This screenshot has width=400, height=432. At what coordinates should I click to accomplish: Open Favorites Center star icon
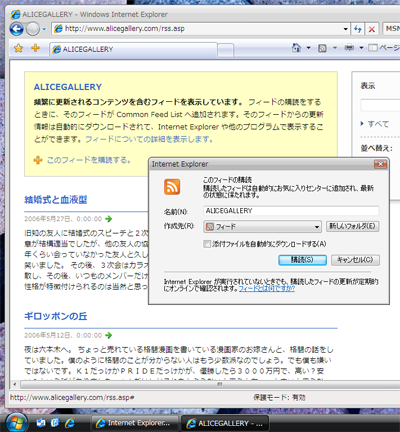tap(18, 48)
